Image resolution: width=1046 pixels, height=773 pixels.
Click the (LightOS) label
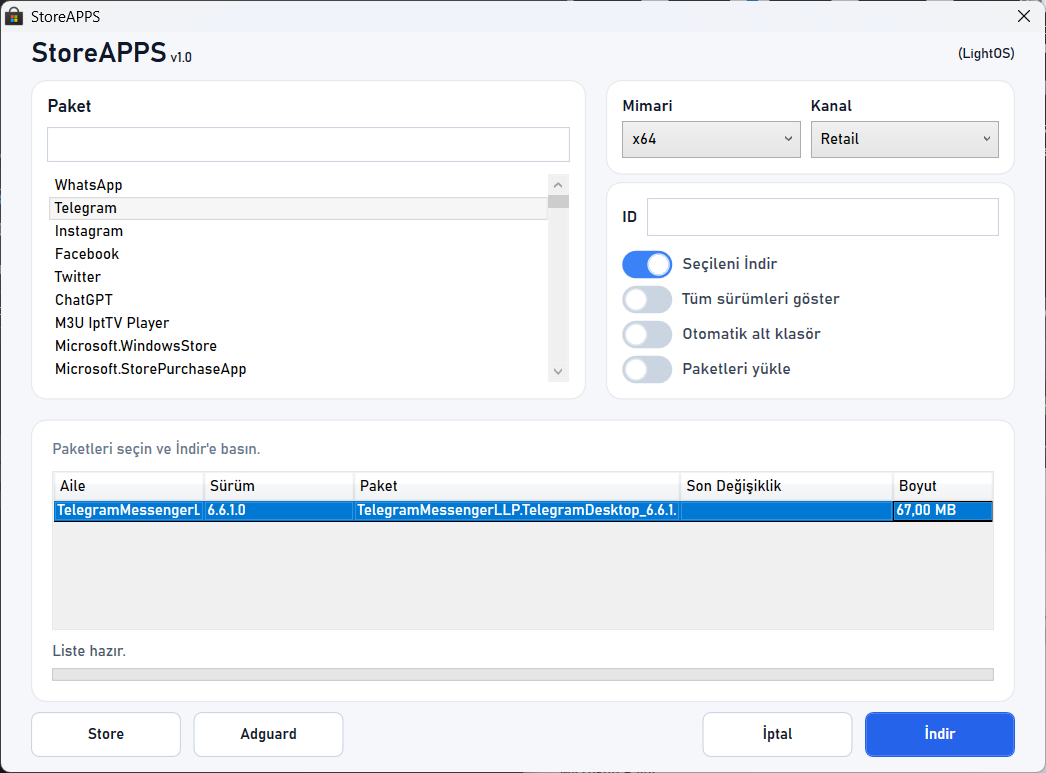click(x=986, y=53)
